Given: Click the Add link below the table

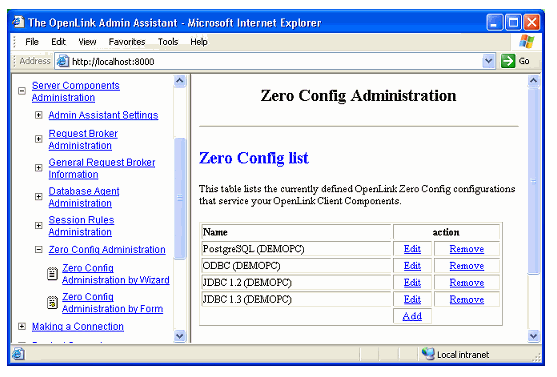Looking at the screenshot, I should tap(412, 316).
